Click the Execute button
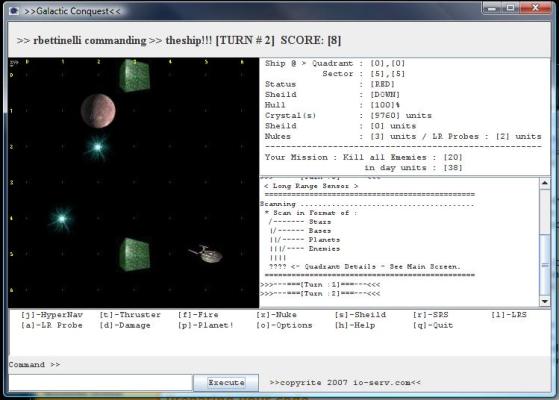559x400 pixels. pyautogui.click(x=226, y=383)
